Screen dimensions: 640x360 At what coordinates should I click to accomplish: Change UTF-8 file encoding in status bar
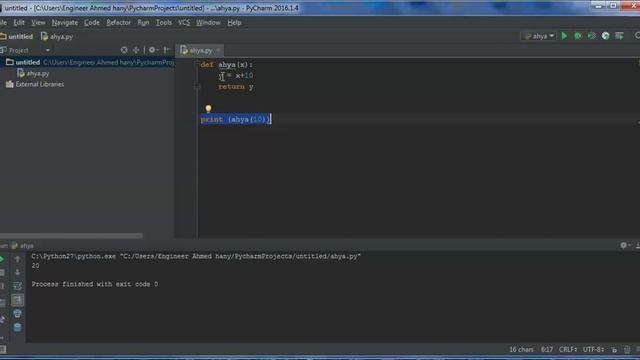[x=593, y=349]
